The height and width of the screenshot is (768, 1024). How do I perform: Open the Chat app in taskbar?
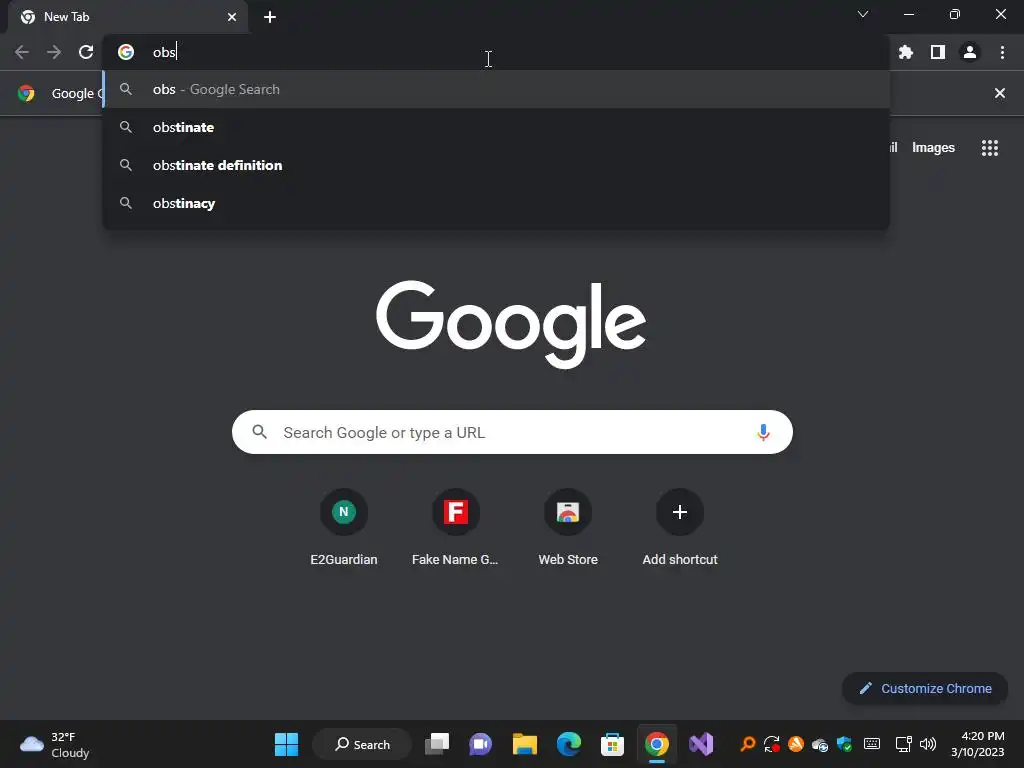481,744
